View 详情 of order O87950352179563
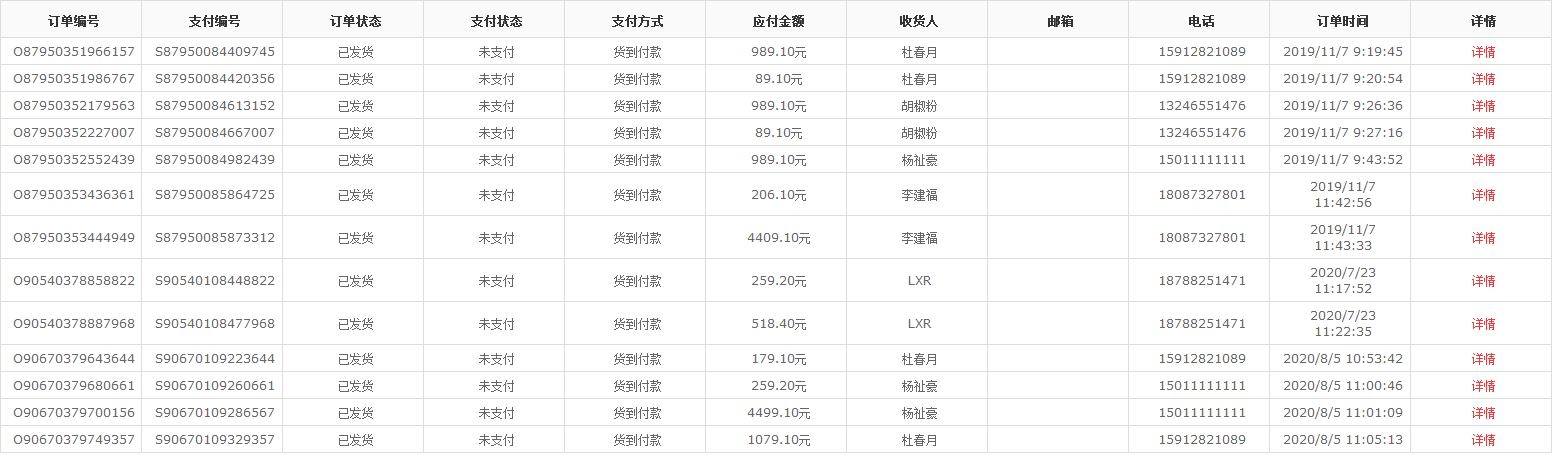Viewport: 1555px width, 472px height. pyautogui.click(x=1482, y=106)
